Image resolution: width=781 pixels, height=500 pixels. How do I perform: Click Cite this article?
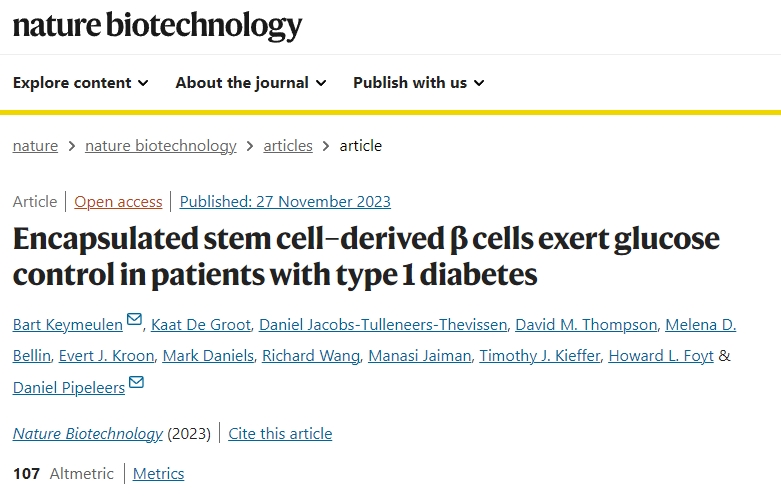click(x=280, y=433)
